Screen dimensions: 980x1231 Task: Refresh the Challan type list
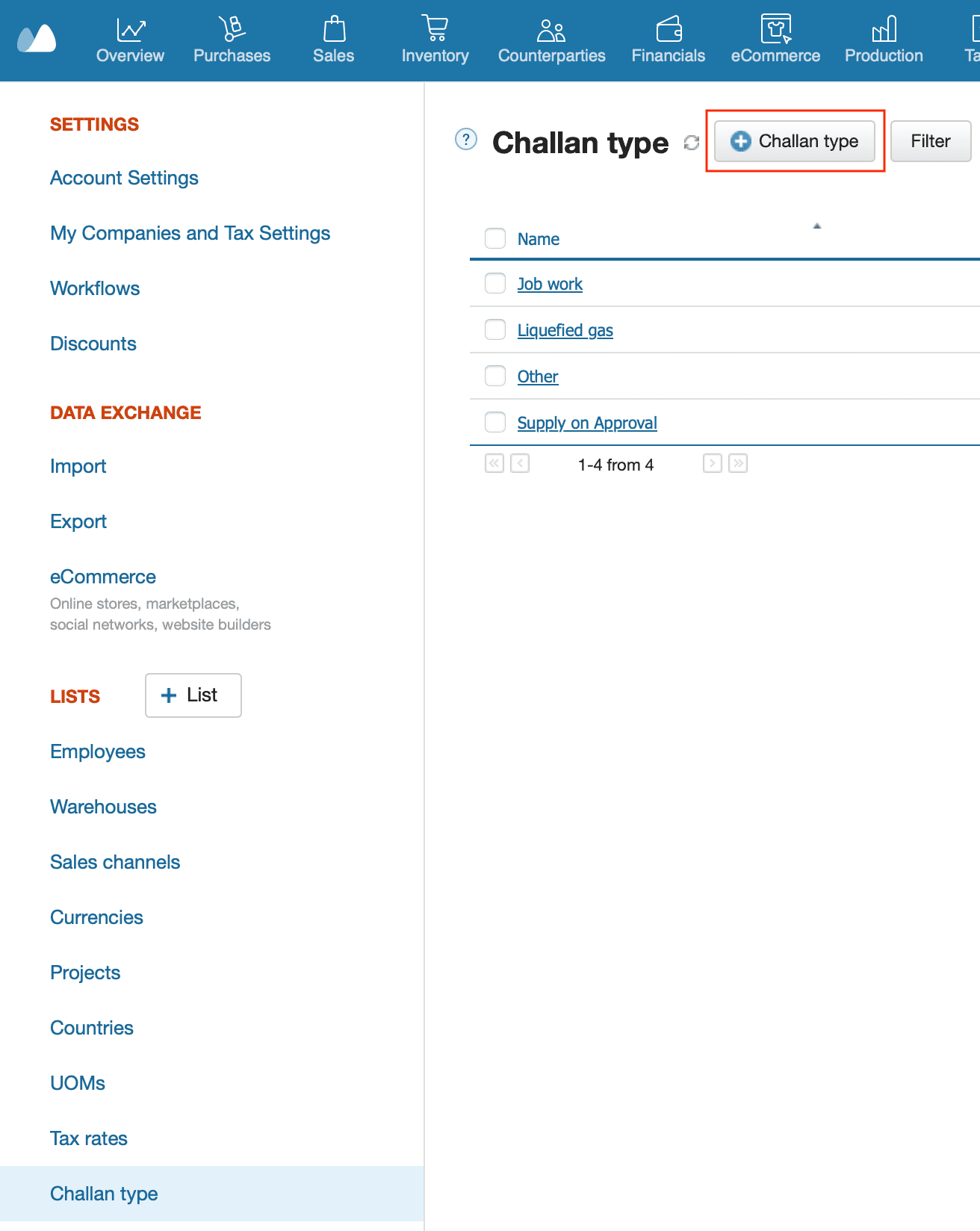pyautogui.click(x=692, y=143)
